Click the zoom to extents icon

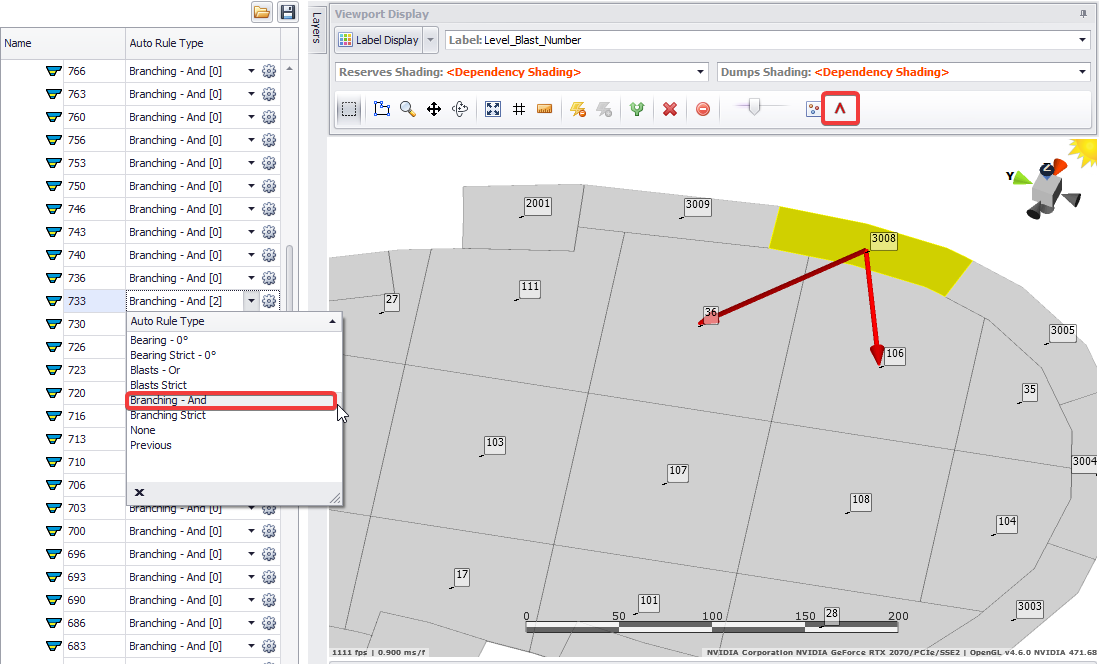493,109
